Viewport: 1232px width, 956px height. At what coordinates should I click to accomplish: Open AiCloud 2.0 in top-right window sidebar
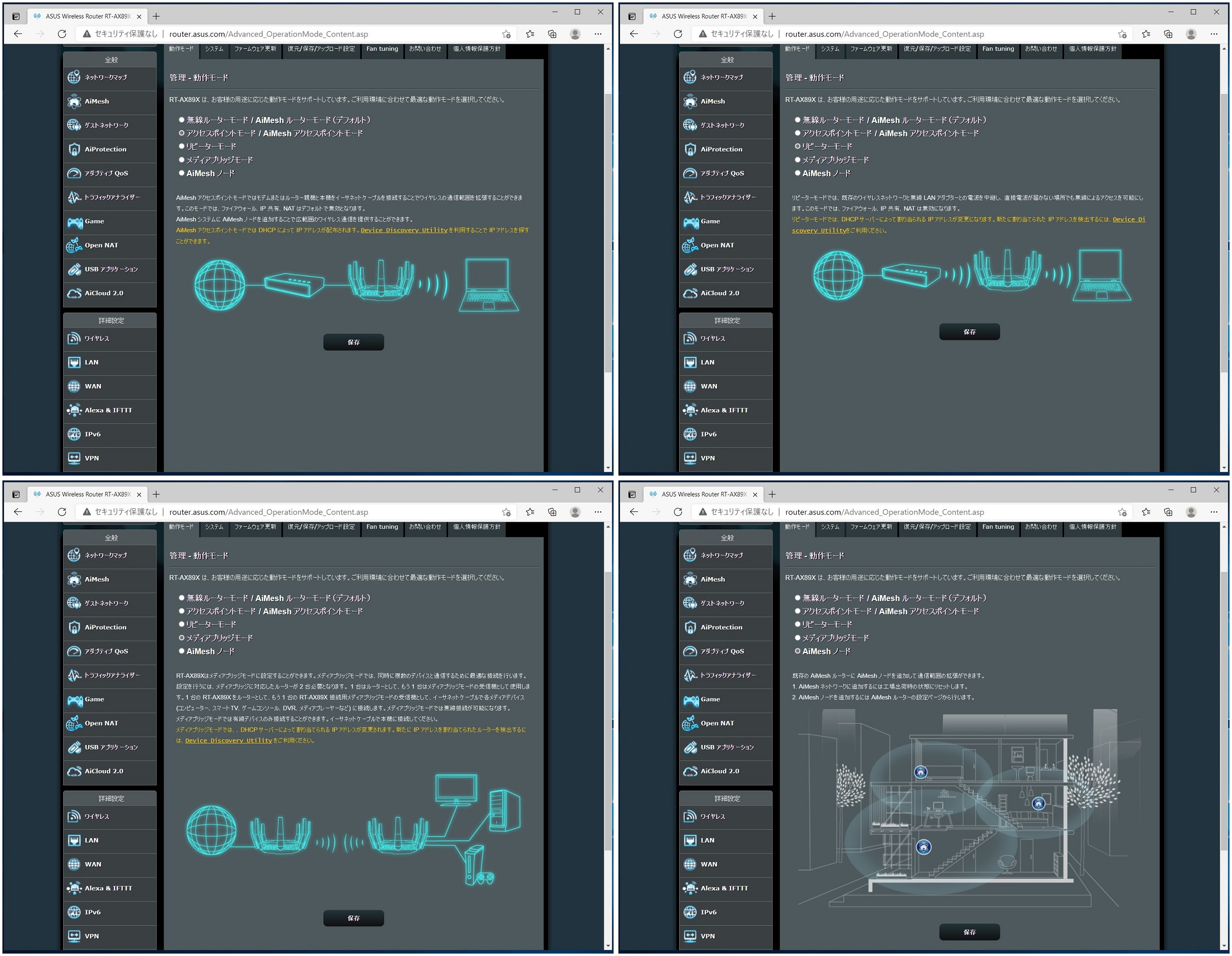click(726, 294)
